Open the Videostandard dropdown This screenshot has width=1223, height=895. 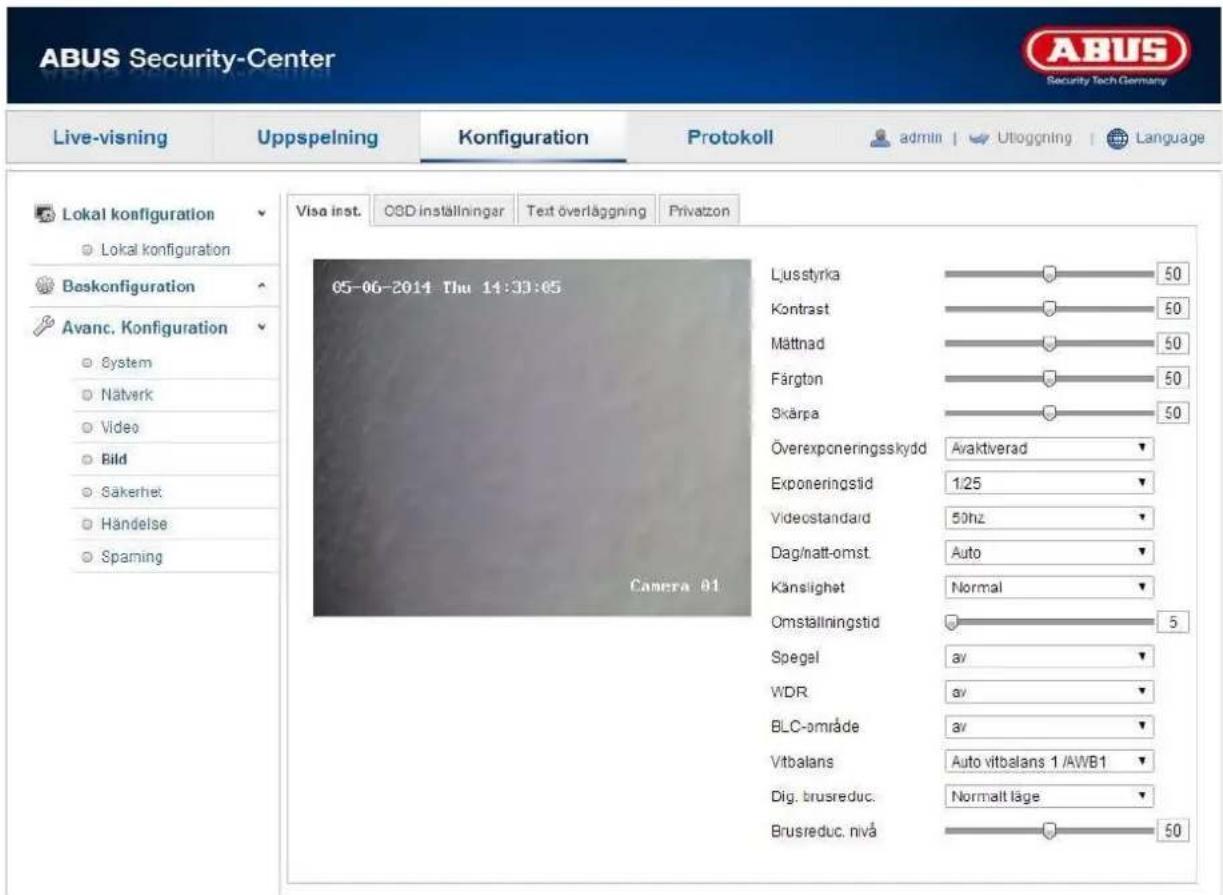pyautogui.click(x=1049, y=518)
